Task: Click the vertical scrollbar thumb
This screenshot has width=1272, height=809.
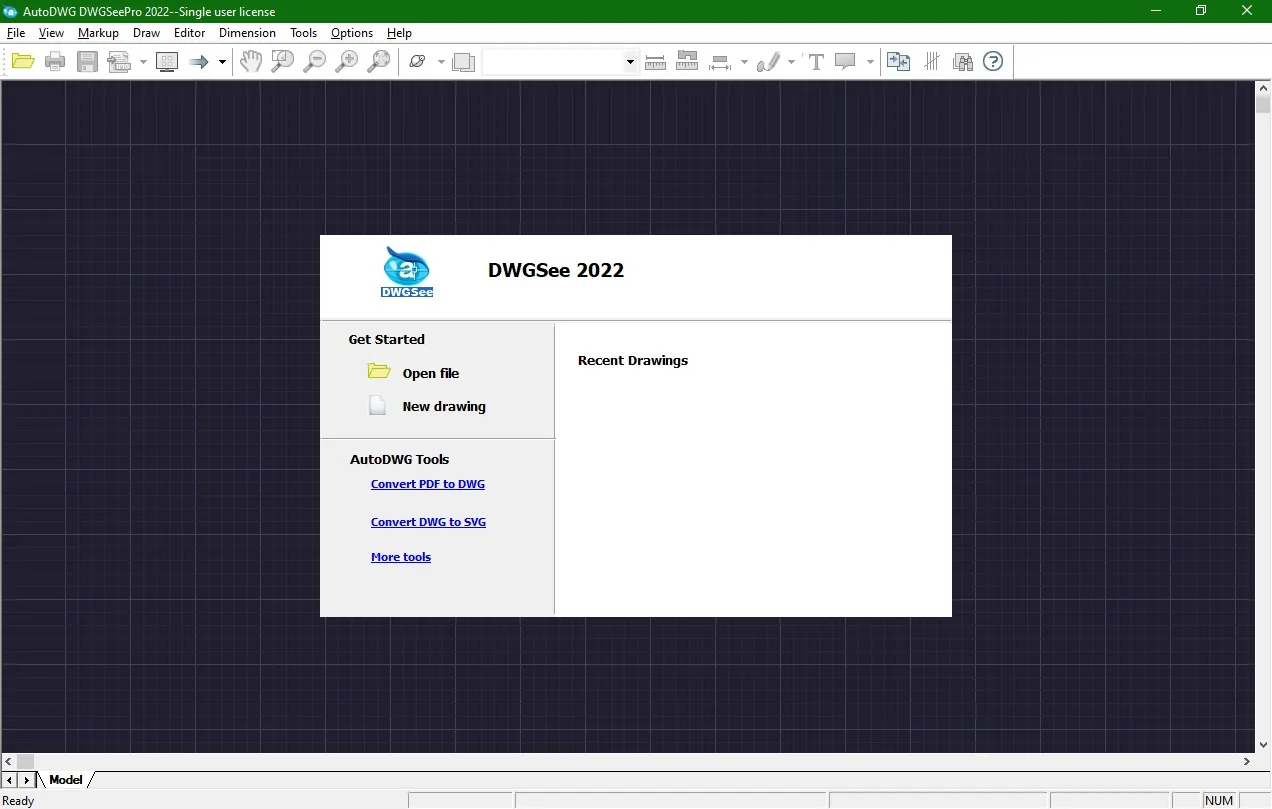Action: pos(1263,105)
